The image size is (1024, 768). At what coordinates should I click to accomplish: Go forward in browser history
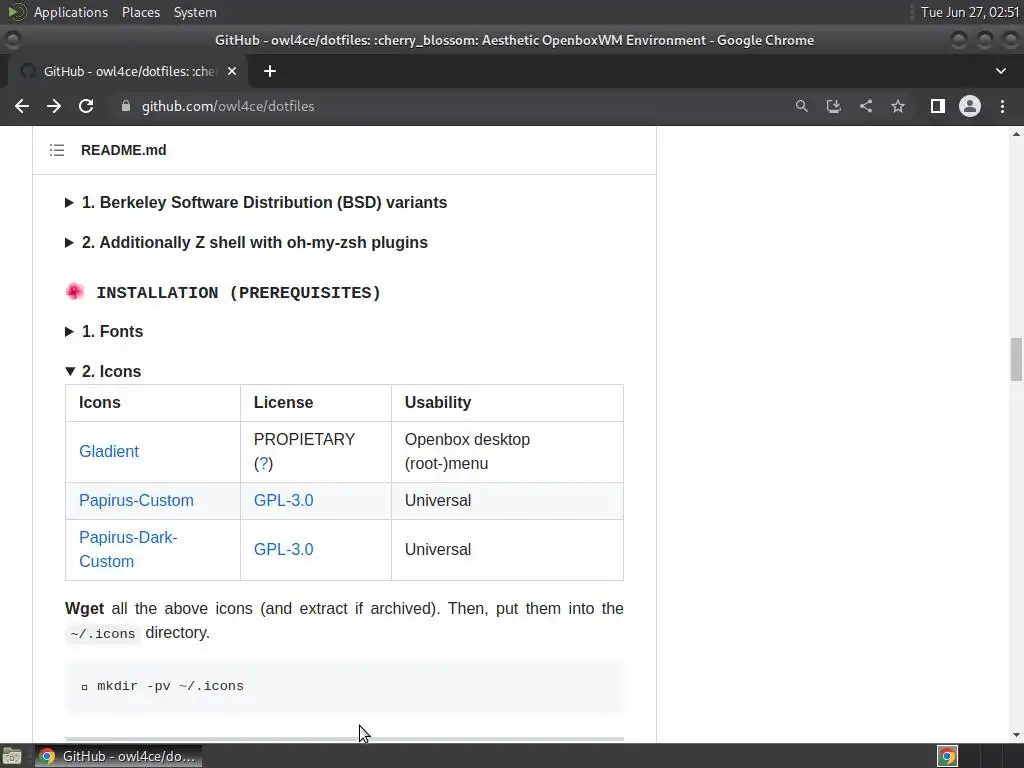[54, 106]
